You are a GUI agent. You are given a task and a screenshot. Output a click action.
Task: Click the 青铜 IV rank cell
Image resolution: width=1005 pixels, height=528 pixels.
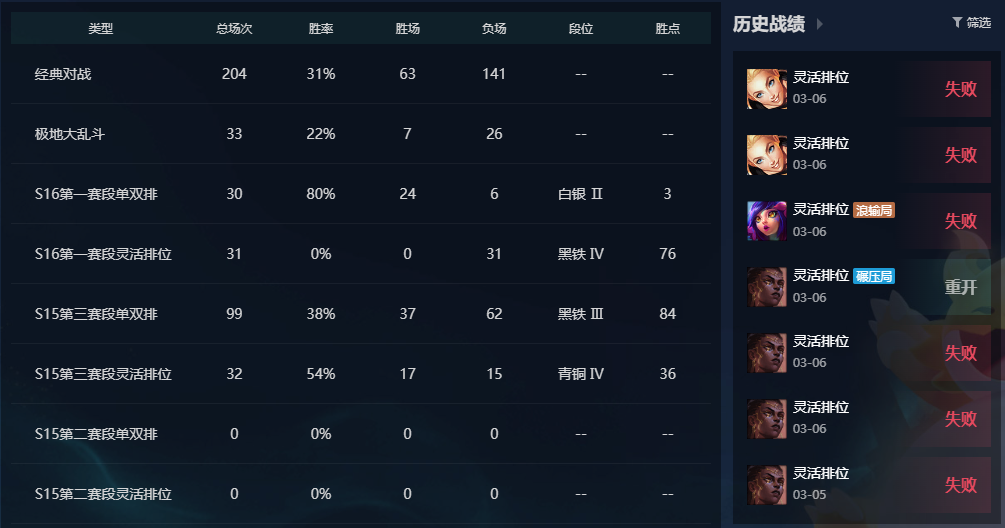click(581, 374)
